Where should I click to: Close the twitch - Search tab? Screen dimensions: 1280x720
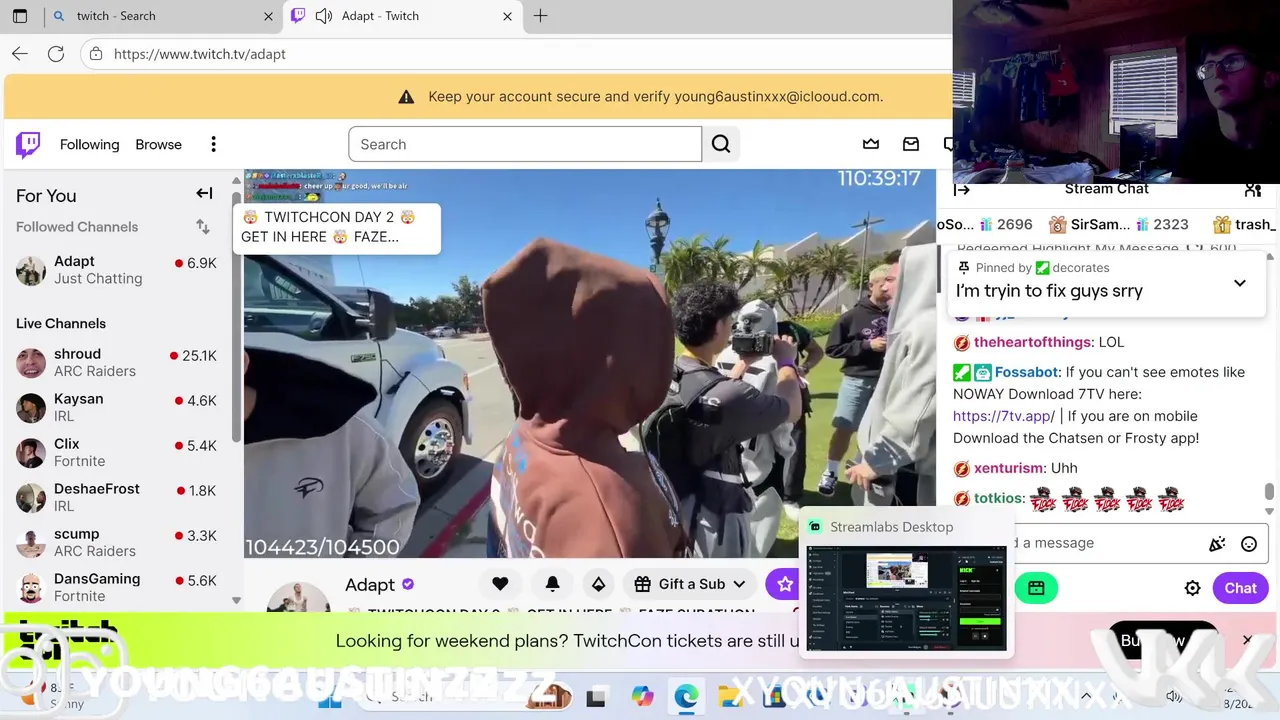[268, 16]
